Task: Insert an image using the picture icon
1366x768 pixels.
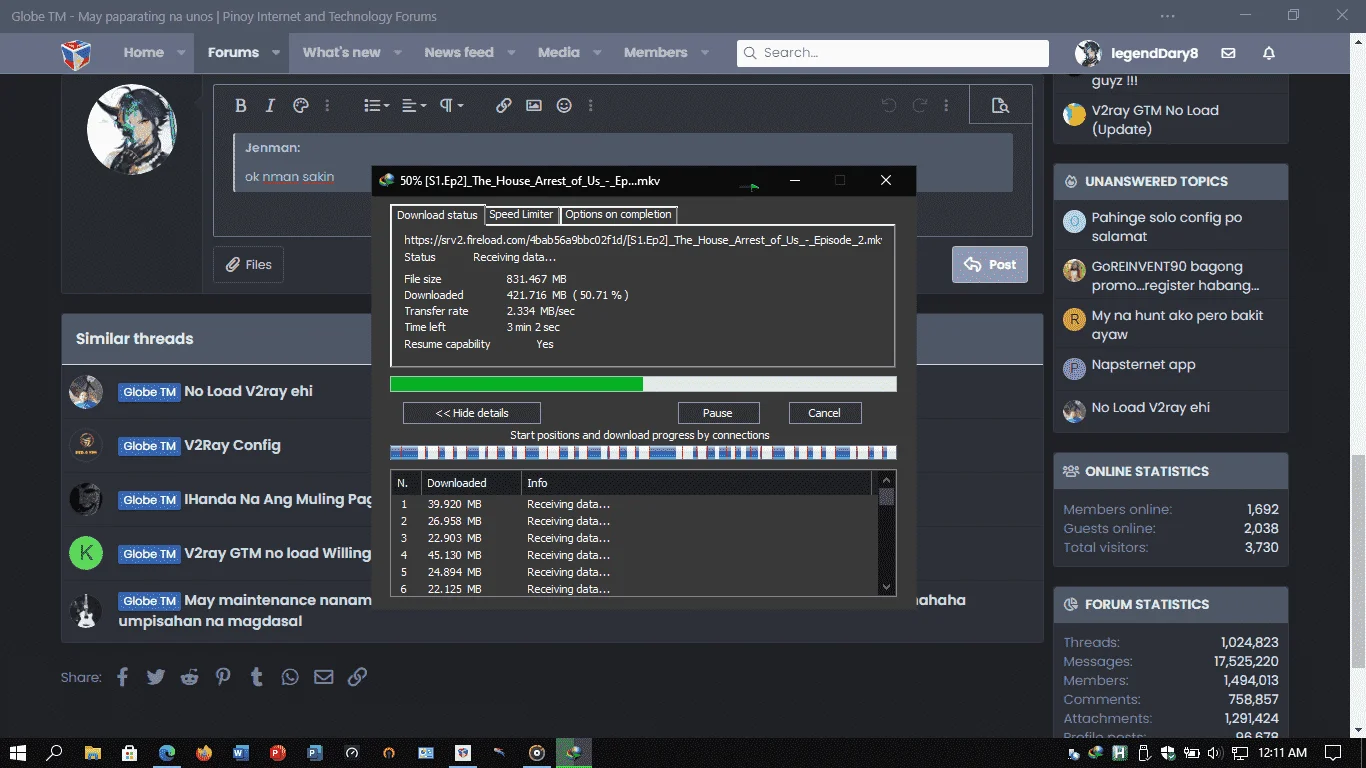Action: pyautogui.click(x=534, y=105)
